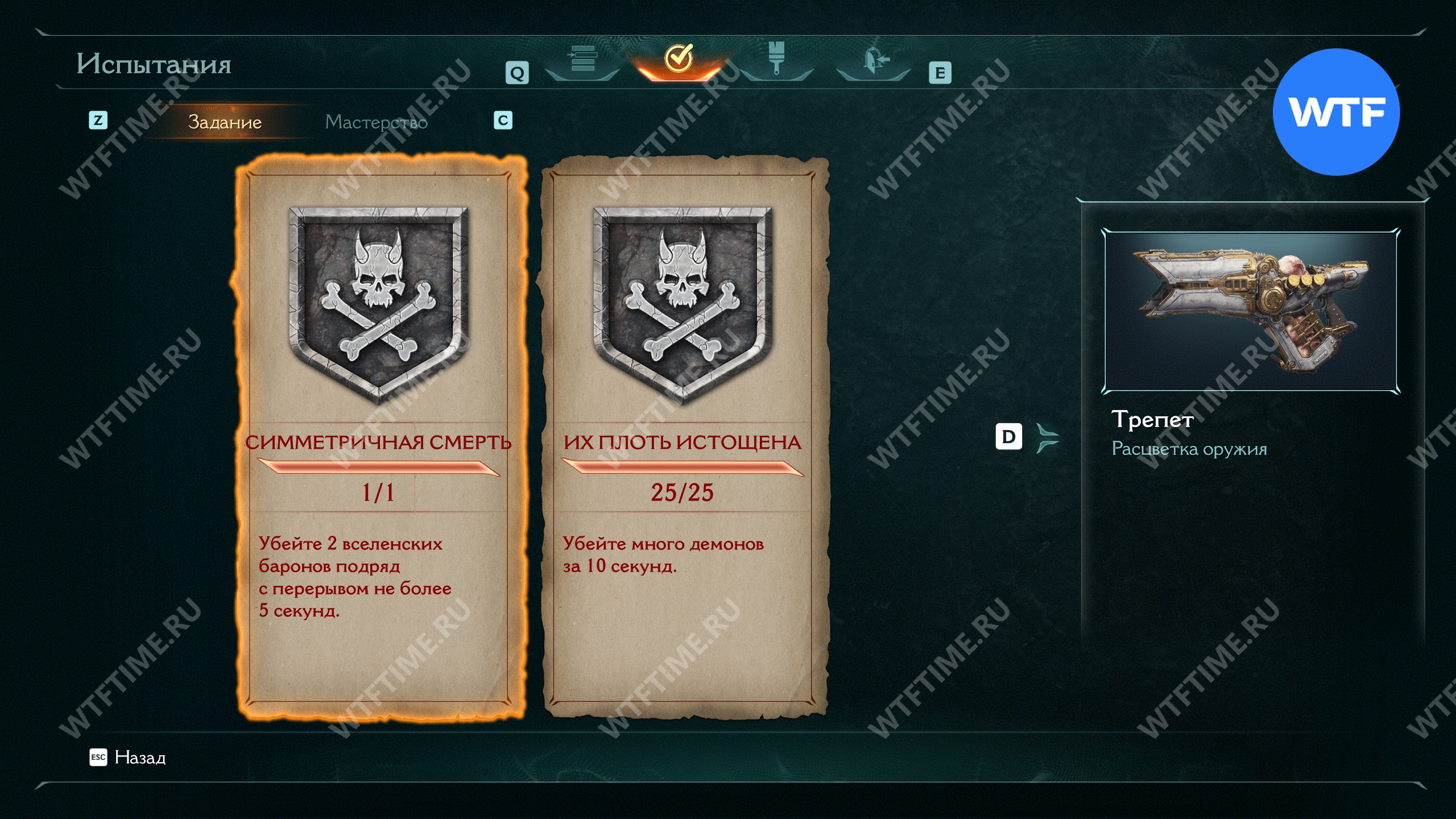The height and width of the screenshot is (819, 1456).
Task: Click the E next-tab key icon
Action: pos(940,73)
